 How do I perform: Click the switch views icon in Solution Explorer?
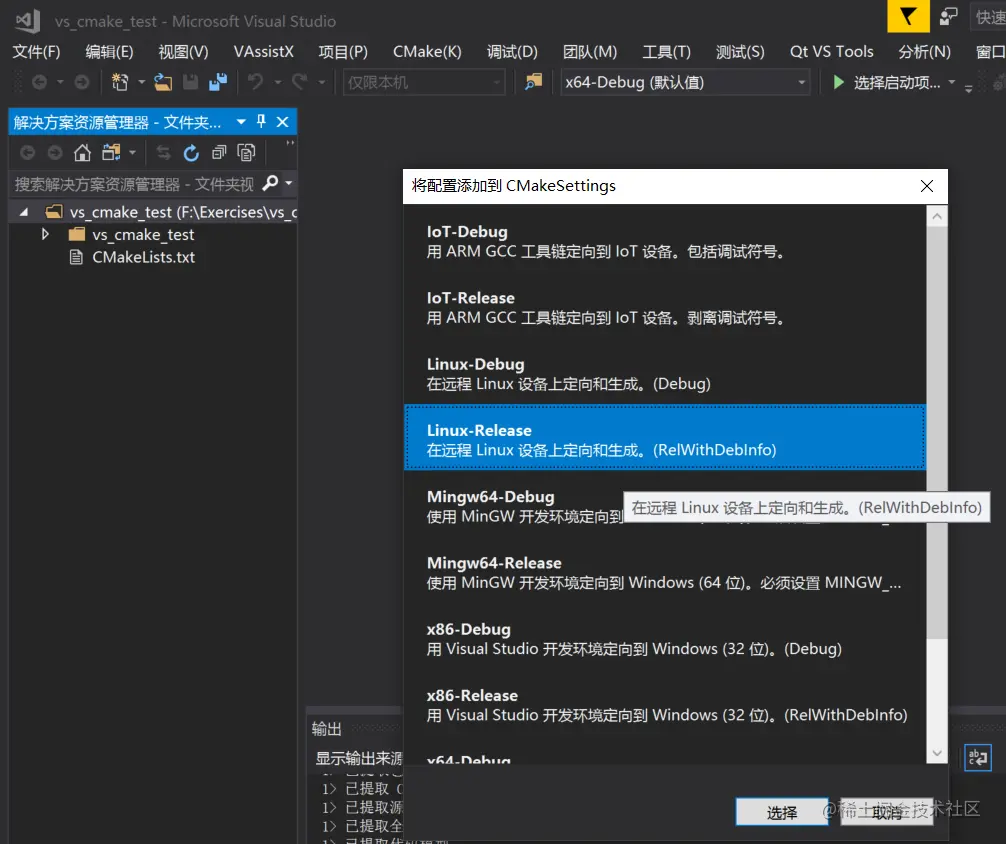point(111,152)
